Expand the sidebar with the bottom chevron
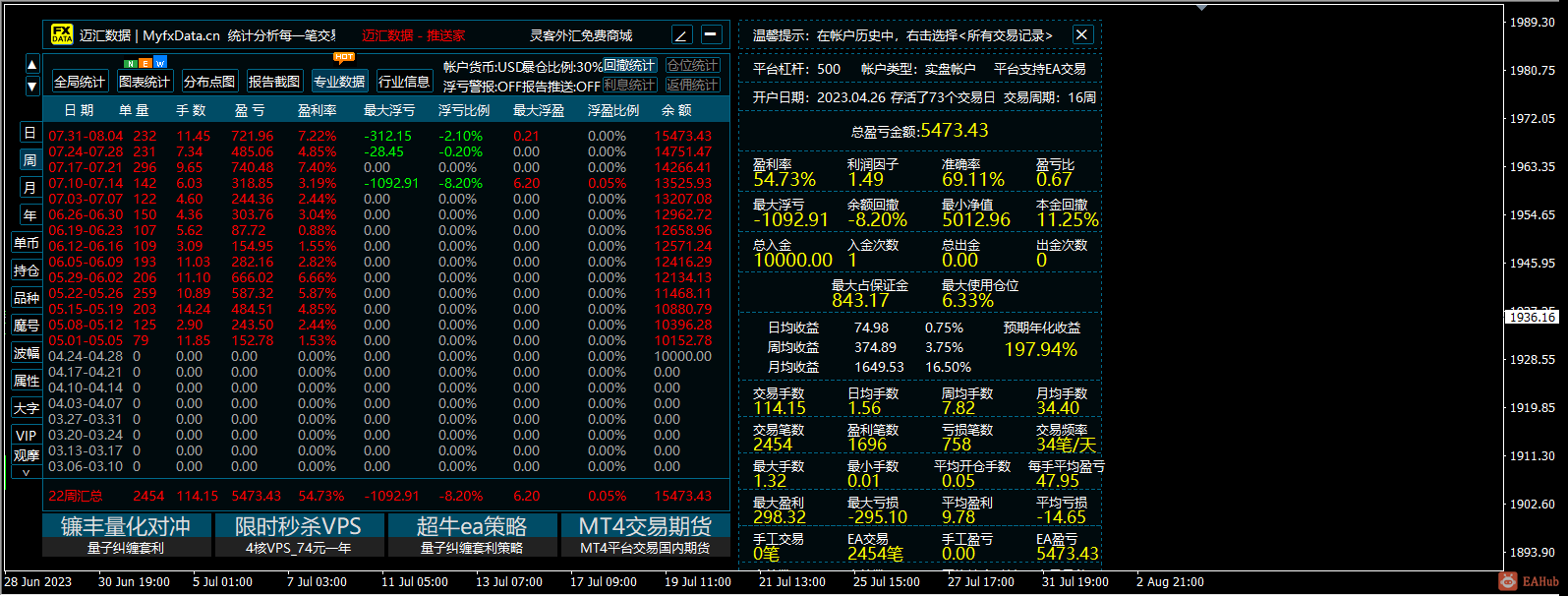1568x596 pixels. 28,473
